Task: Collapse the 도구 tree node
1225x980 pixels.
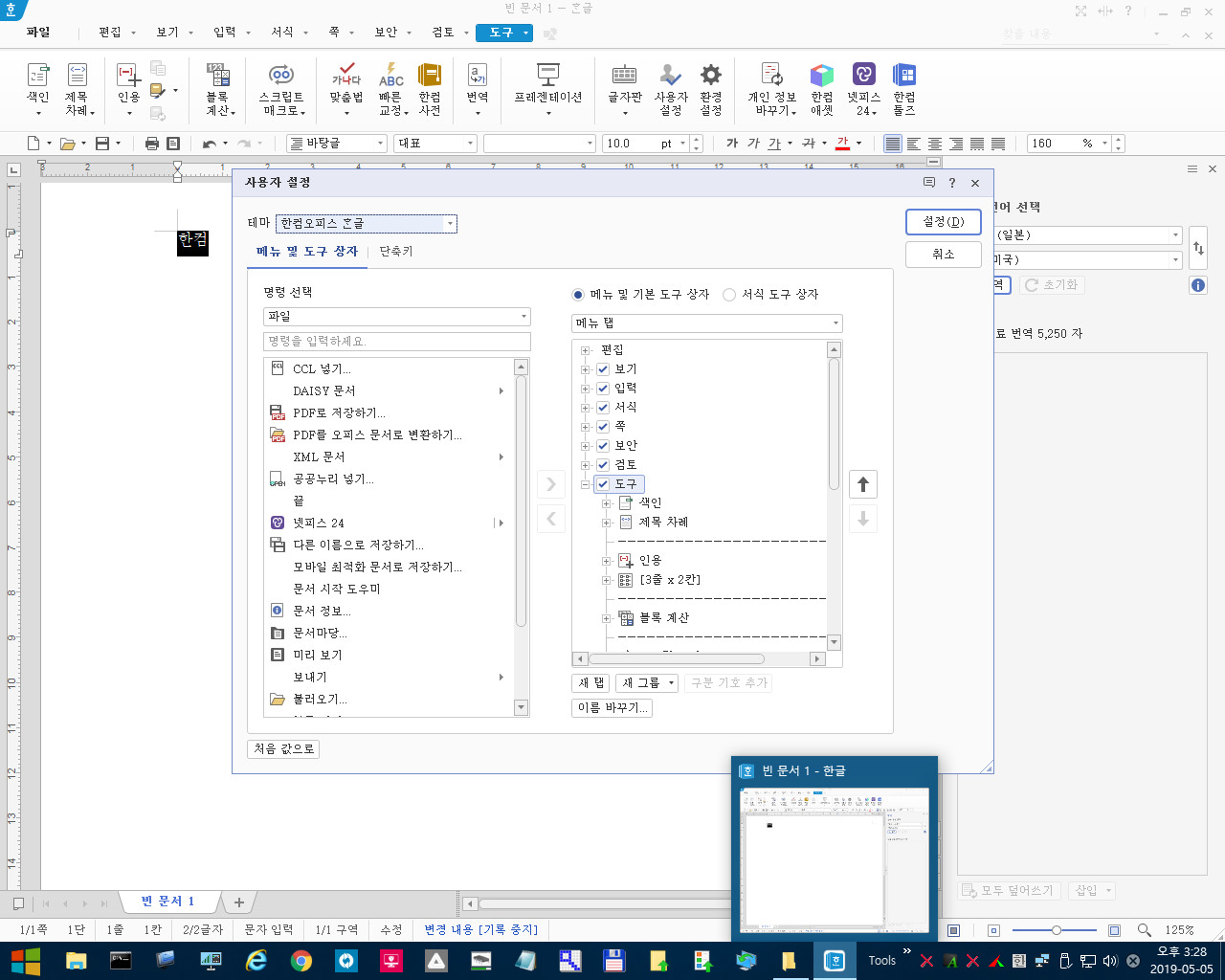Action: coord(586,484)
